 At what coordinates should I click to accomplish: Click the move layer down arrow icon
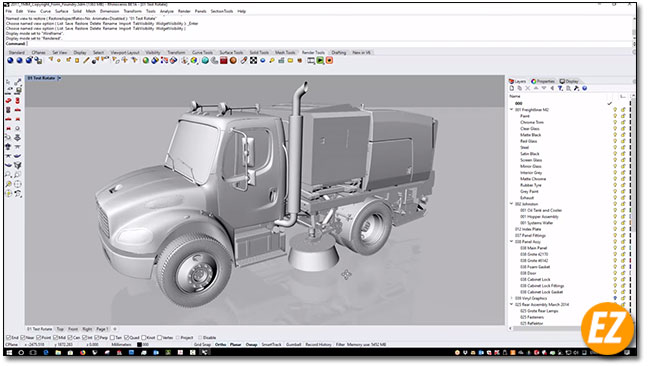tap(544, 88)
